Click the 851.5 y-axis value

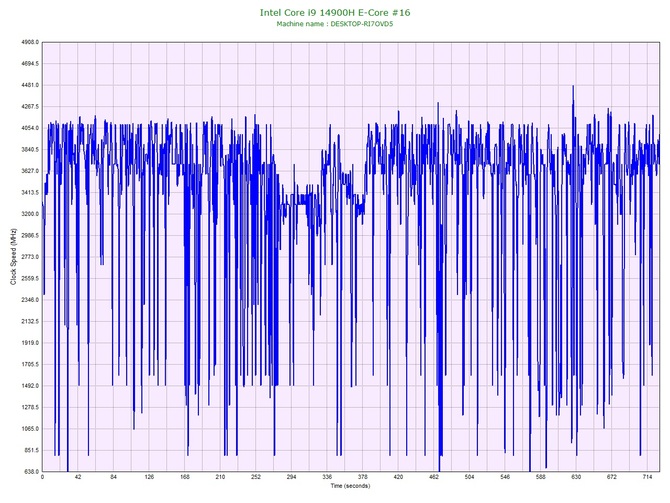point(31,450)
